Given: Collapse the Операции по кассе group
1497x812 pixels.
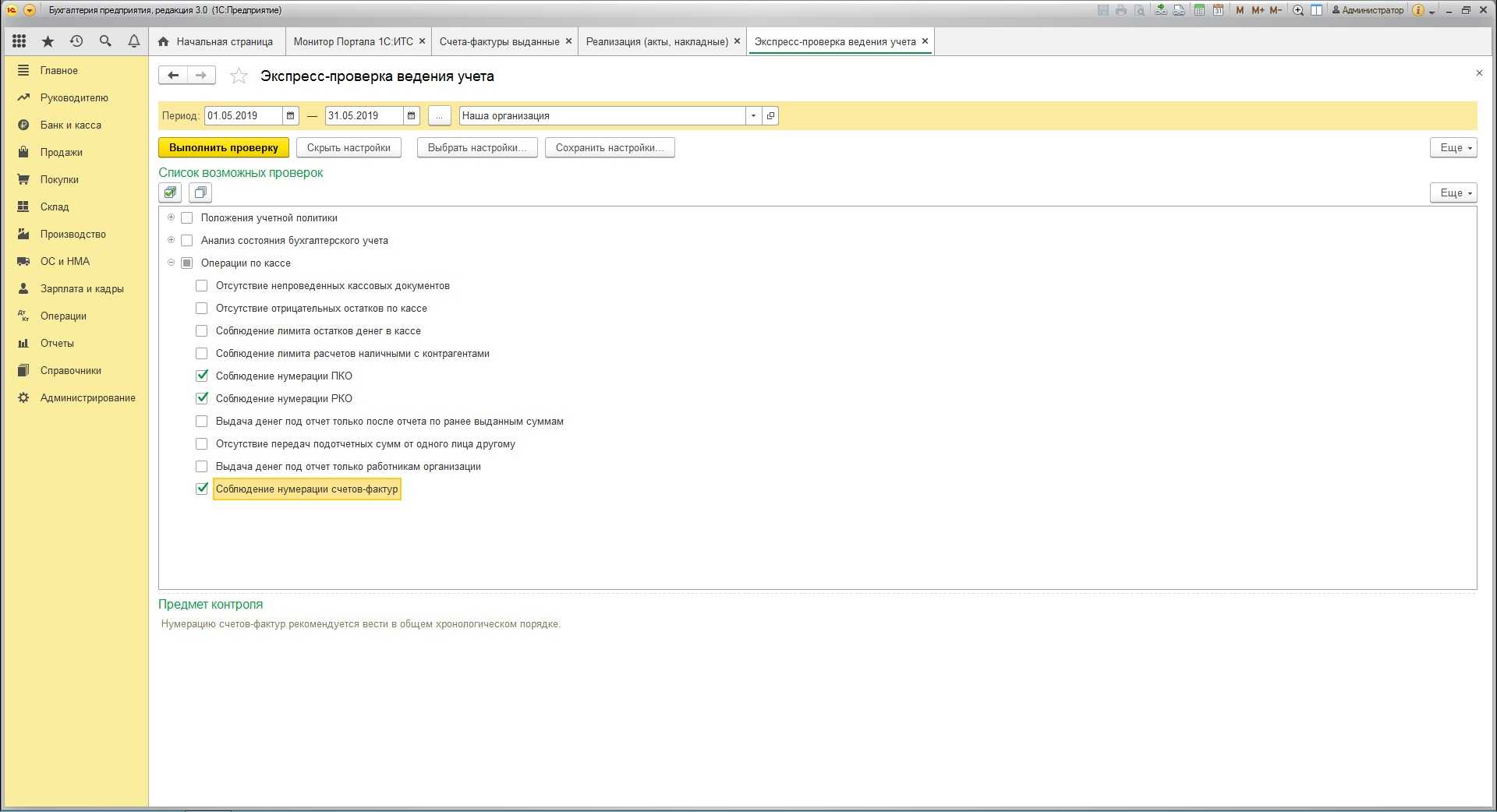Looking at the screenshot, I should 171,263.
